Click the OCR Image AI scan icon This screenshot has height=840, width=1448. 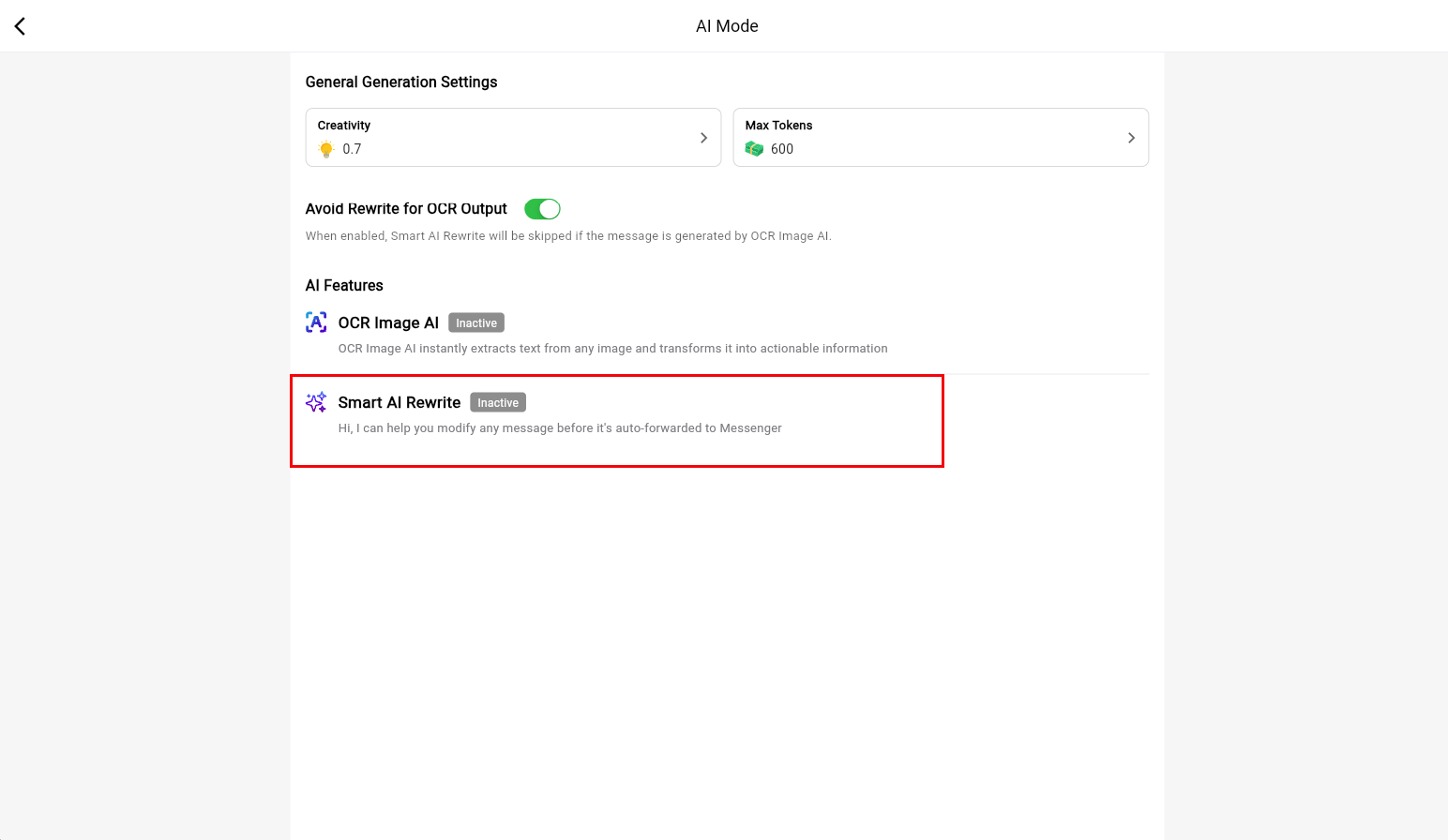coord(316,322)
